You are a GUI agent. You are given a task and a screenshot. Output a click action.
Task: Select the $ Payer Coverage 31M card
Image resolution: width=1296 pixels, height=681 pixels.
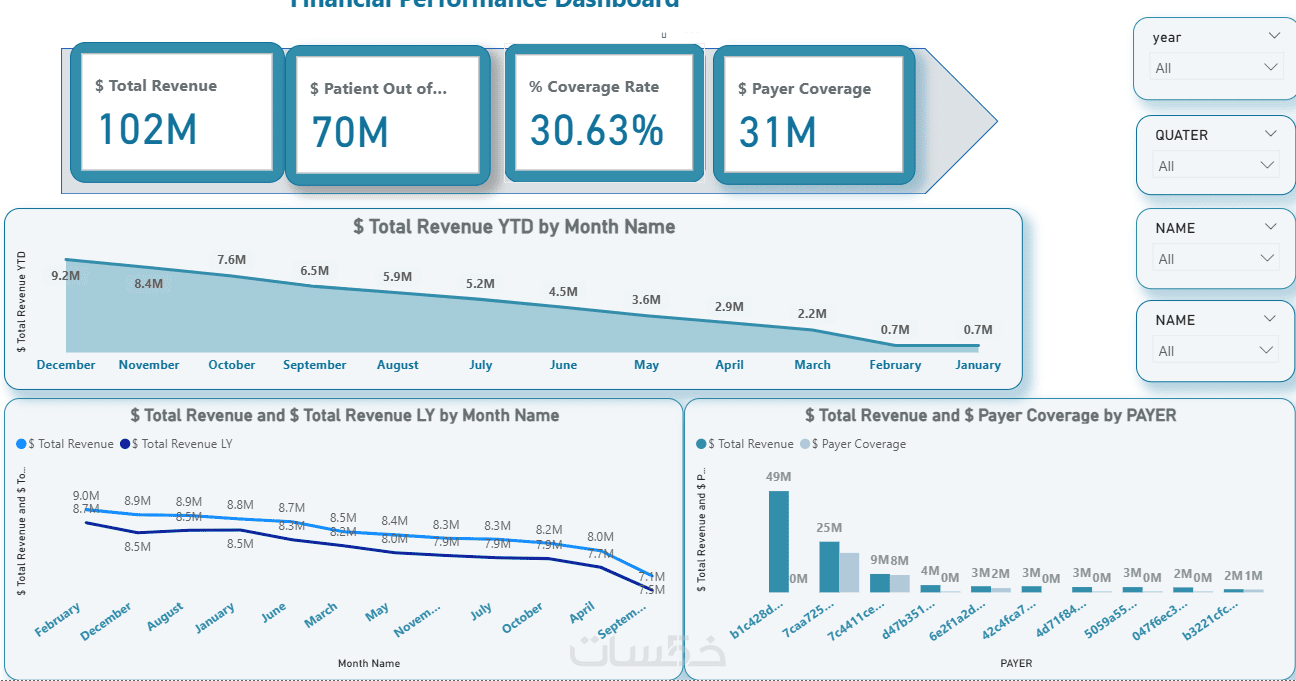(813, 114)
